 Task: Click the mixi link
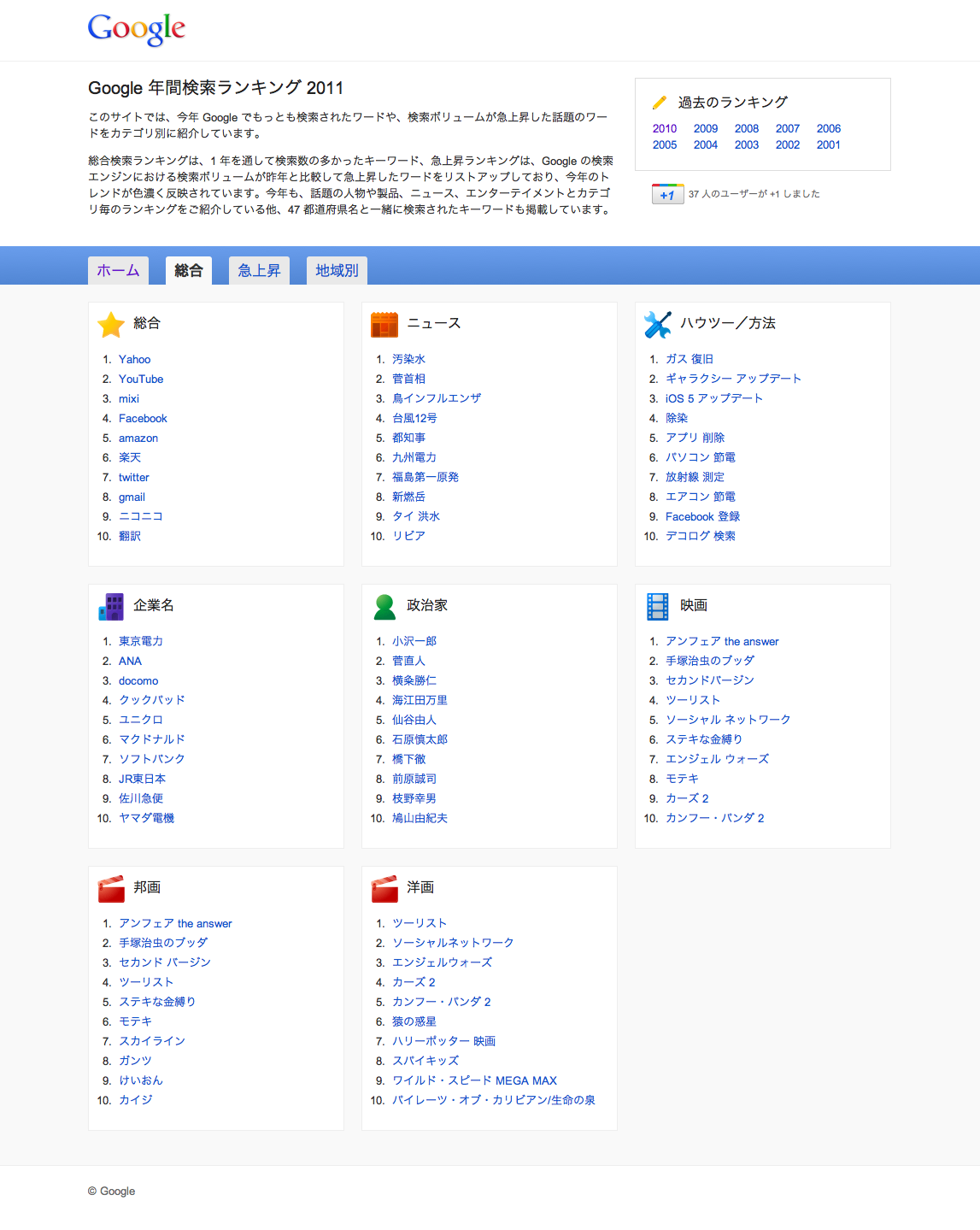click(x=129, y=399)
